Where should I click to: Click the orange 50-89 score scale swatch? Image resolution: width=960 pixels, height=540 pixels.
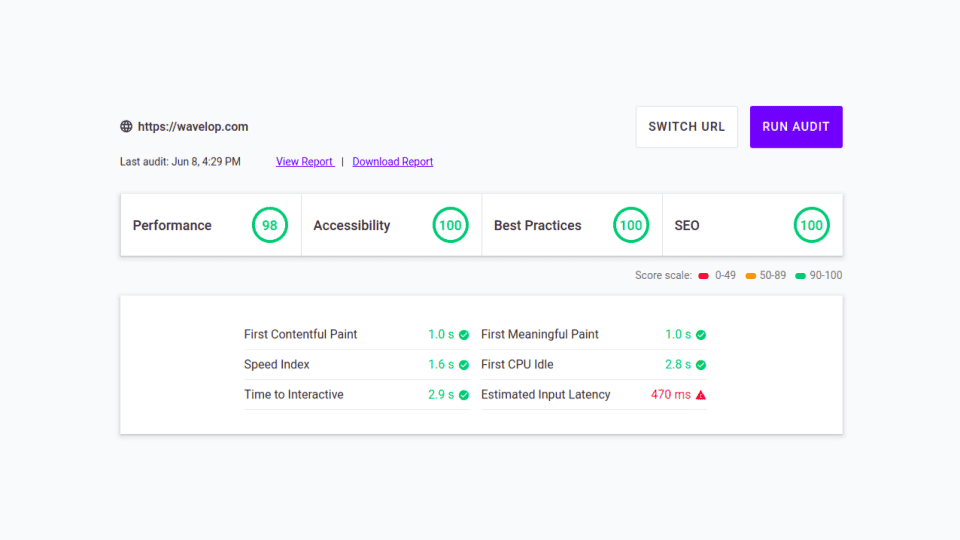750,276
